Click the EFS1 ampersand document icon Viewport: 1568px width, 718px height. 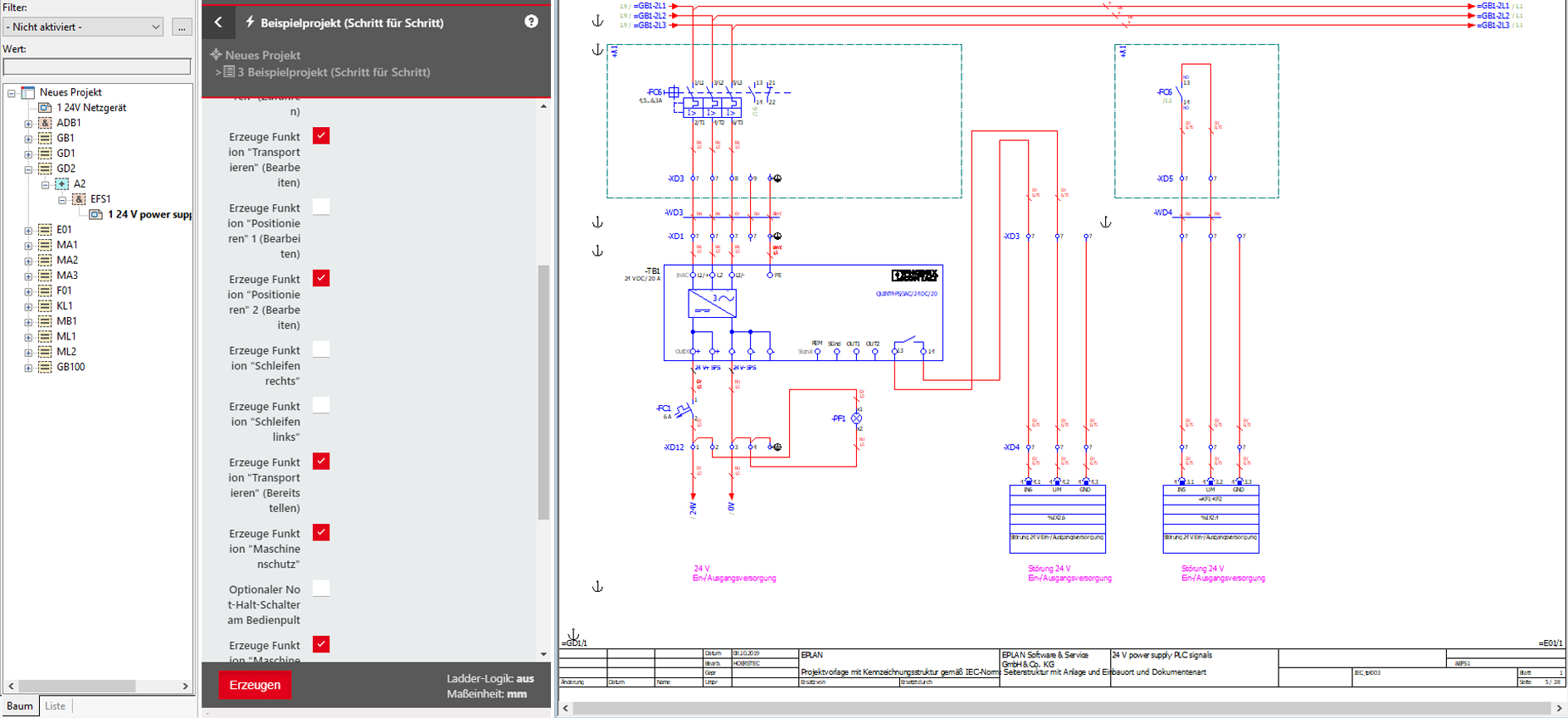click(79, 199)
